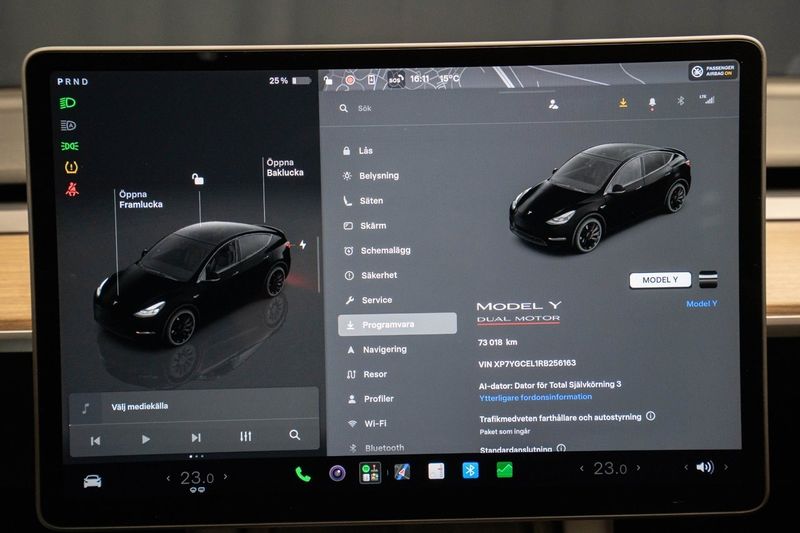Open the green energy graph app

(x=504, y=469)
